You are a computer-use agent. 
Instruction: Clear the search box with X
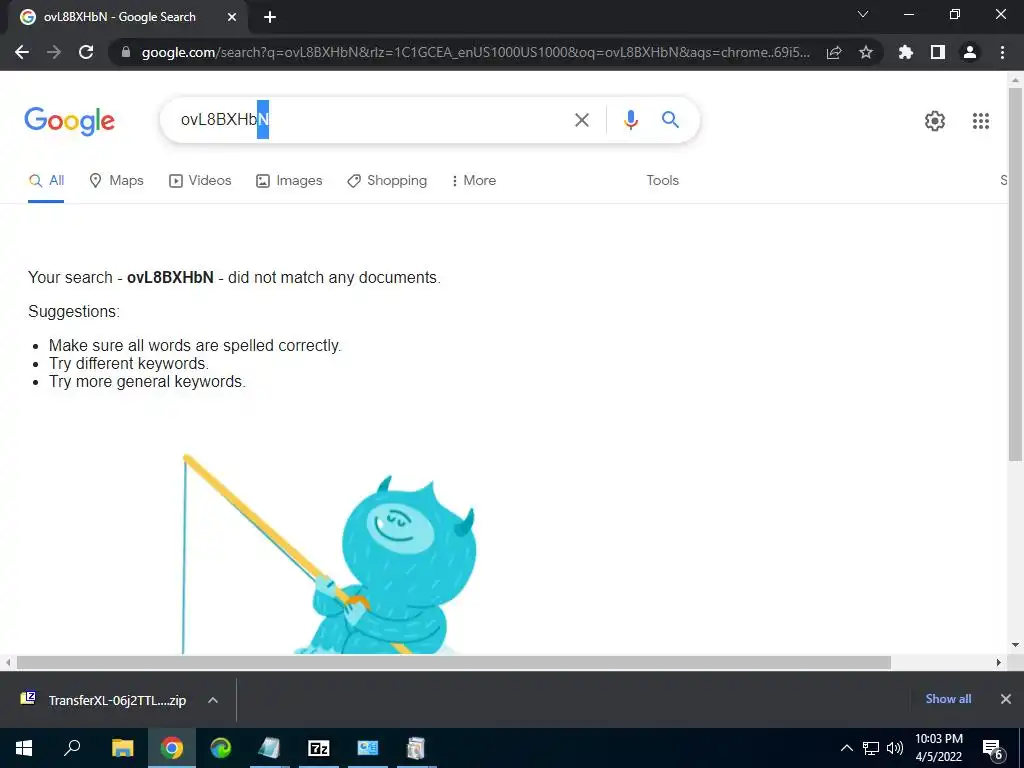tap(581, 120)
